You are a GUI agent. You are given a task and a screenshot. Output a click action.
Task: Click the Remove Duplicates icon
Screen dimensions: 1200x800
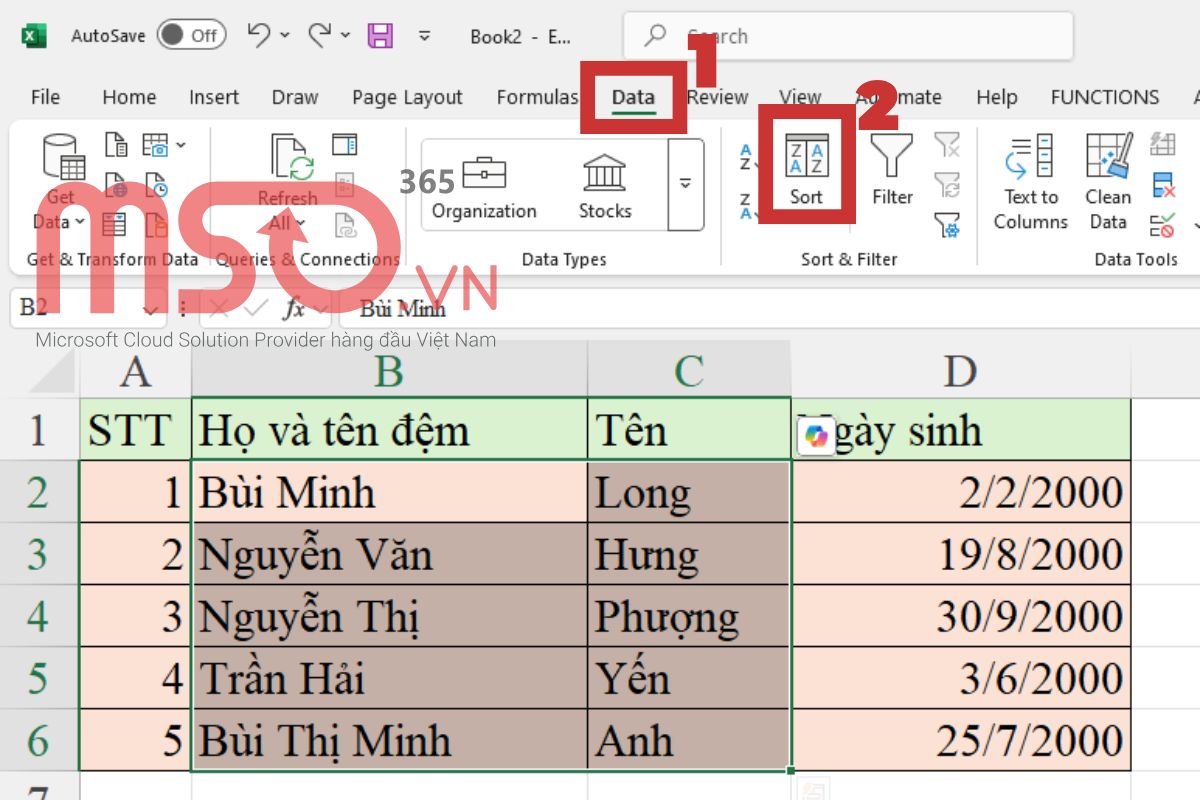(1162, 185)
